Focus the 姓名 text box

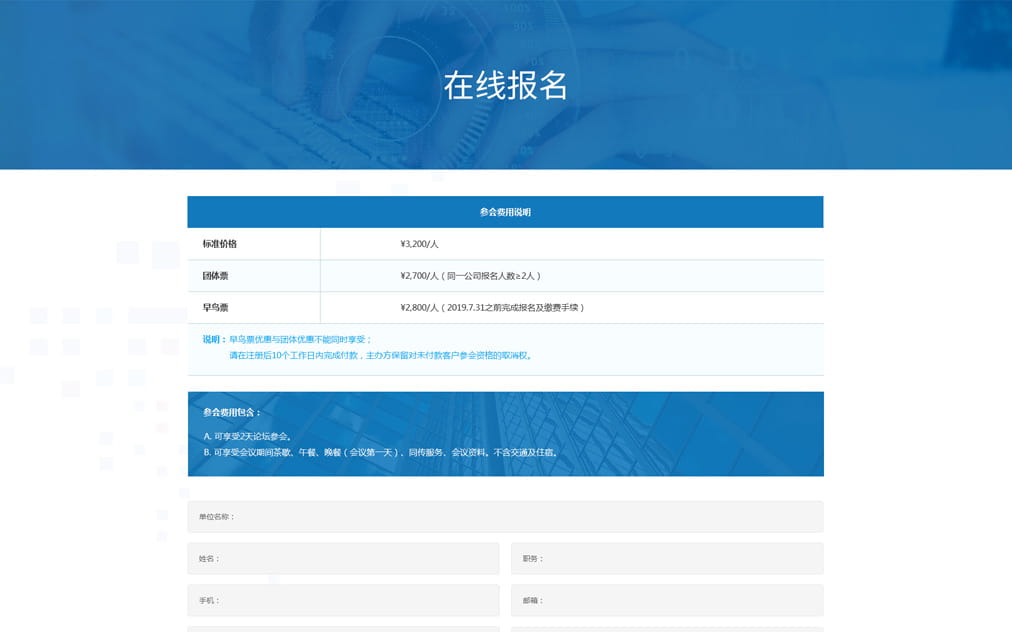[x=343, y=558]
